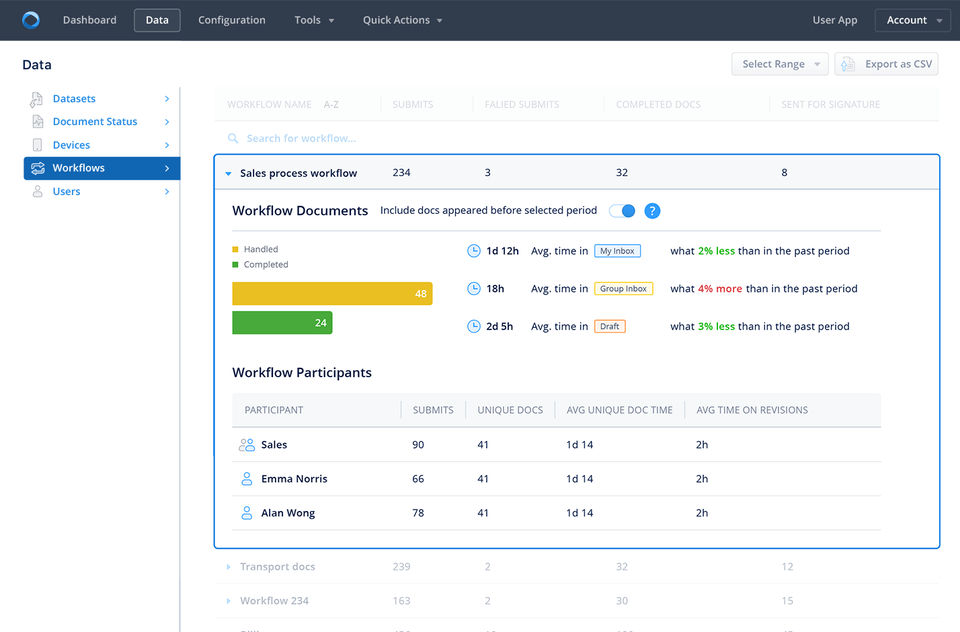Click the Alan Wong user icon
Screen dimensions: 960x632
click(x=247, y=513)
